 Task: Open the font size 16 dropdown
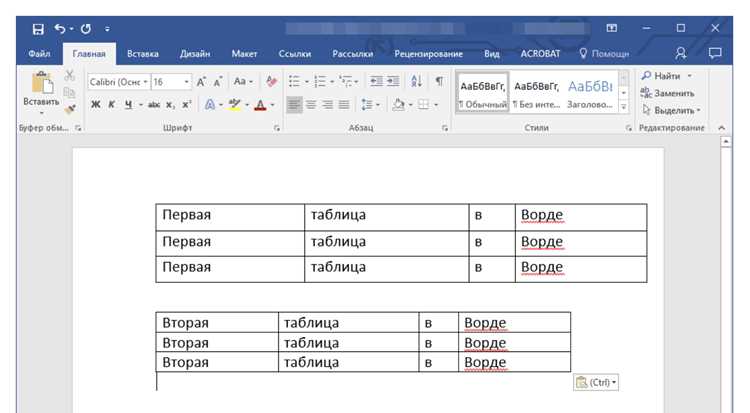171,82
